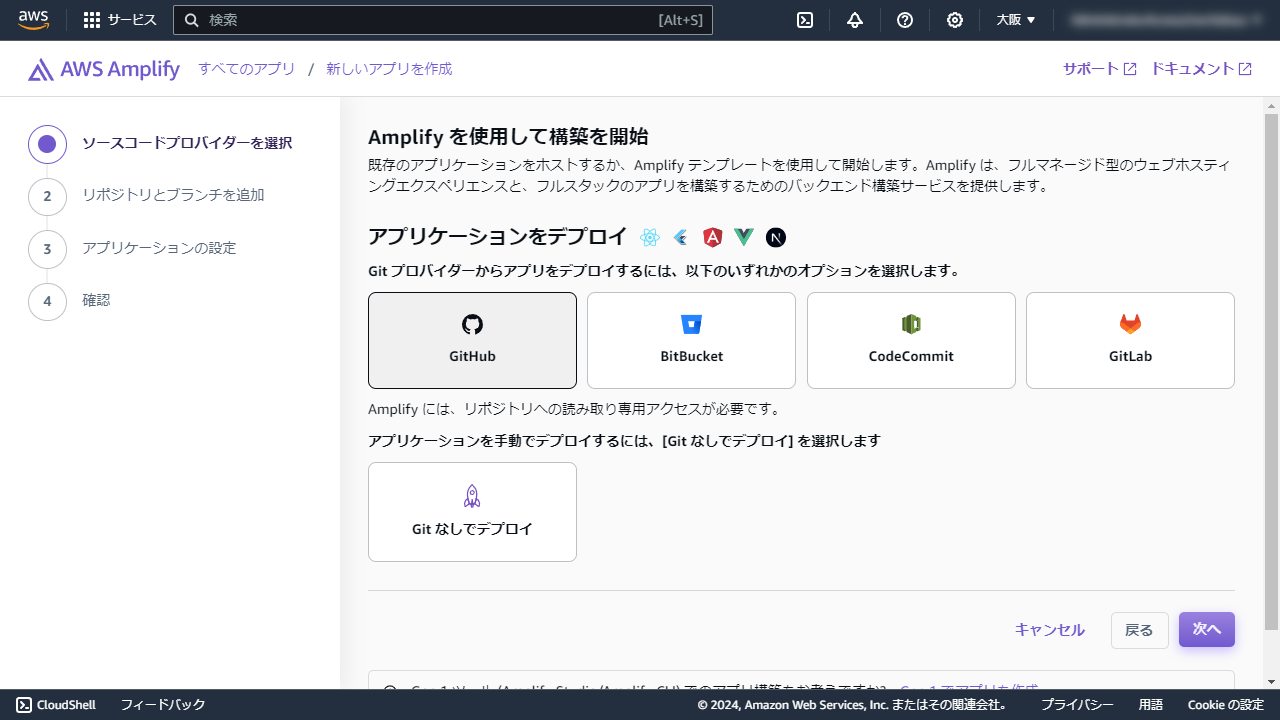Open the services grid menu
Screen dimensions: 1280x720
[x=120, y=20]
